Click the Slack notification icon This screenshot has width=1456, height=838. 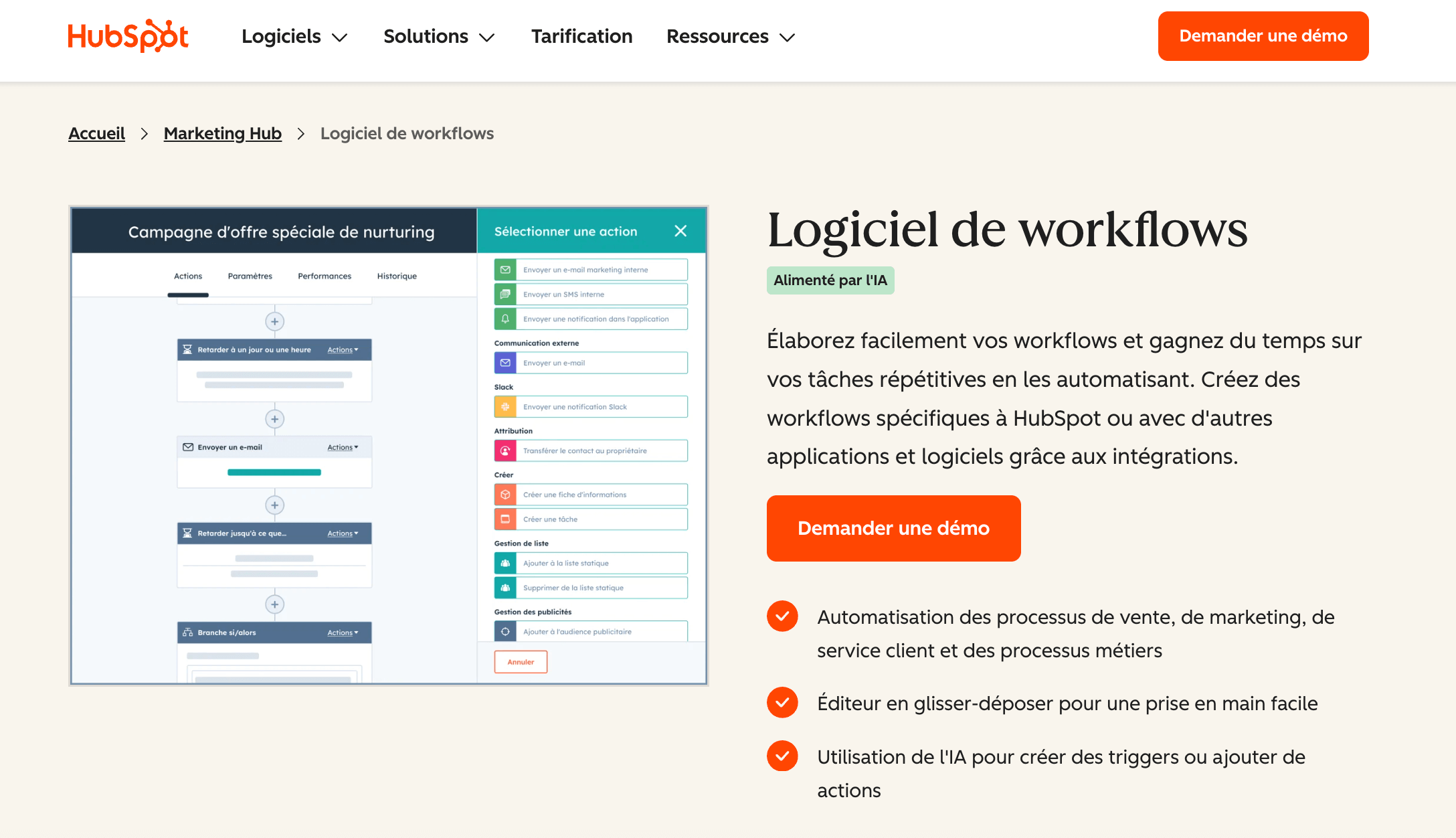[505, 407]
